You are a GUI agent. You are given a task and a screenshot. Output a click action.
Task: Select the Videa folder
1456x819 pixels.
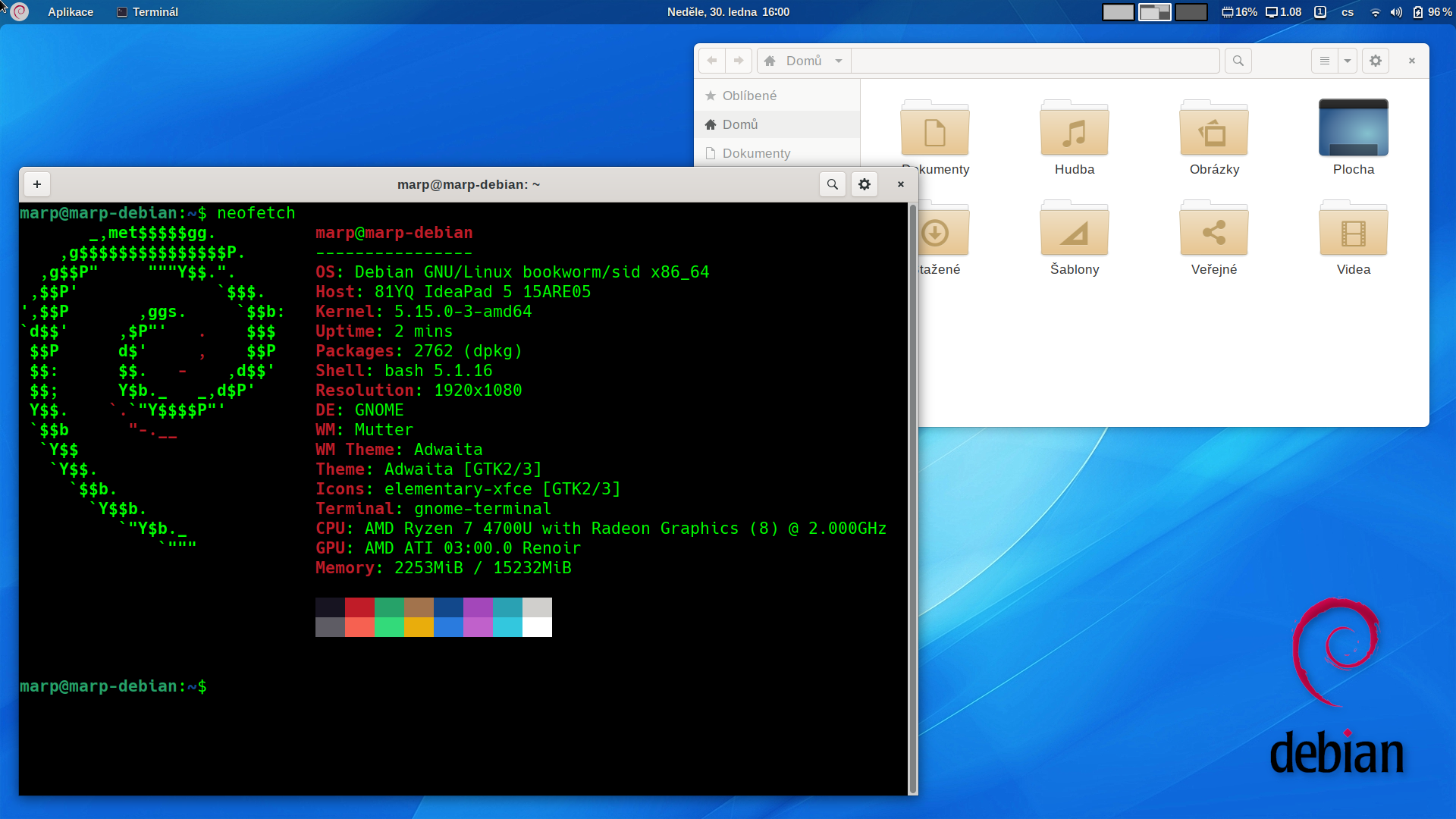(1354, 237)
